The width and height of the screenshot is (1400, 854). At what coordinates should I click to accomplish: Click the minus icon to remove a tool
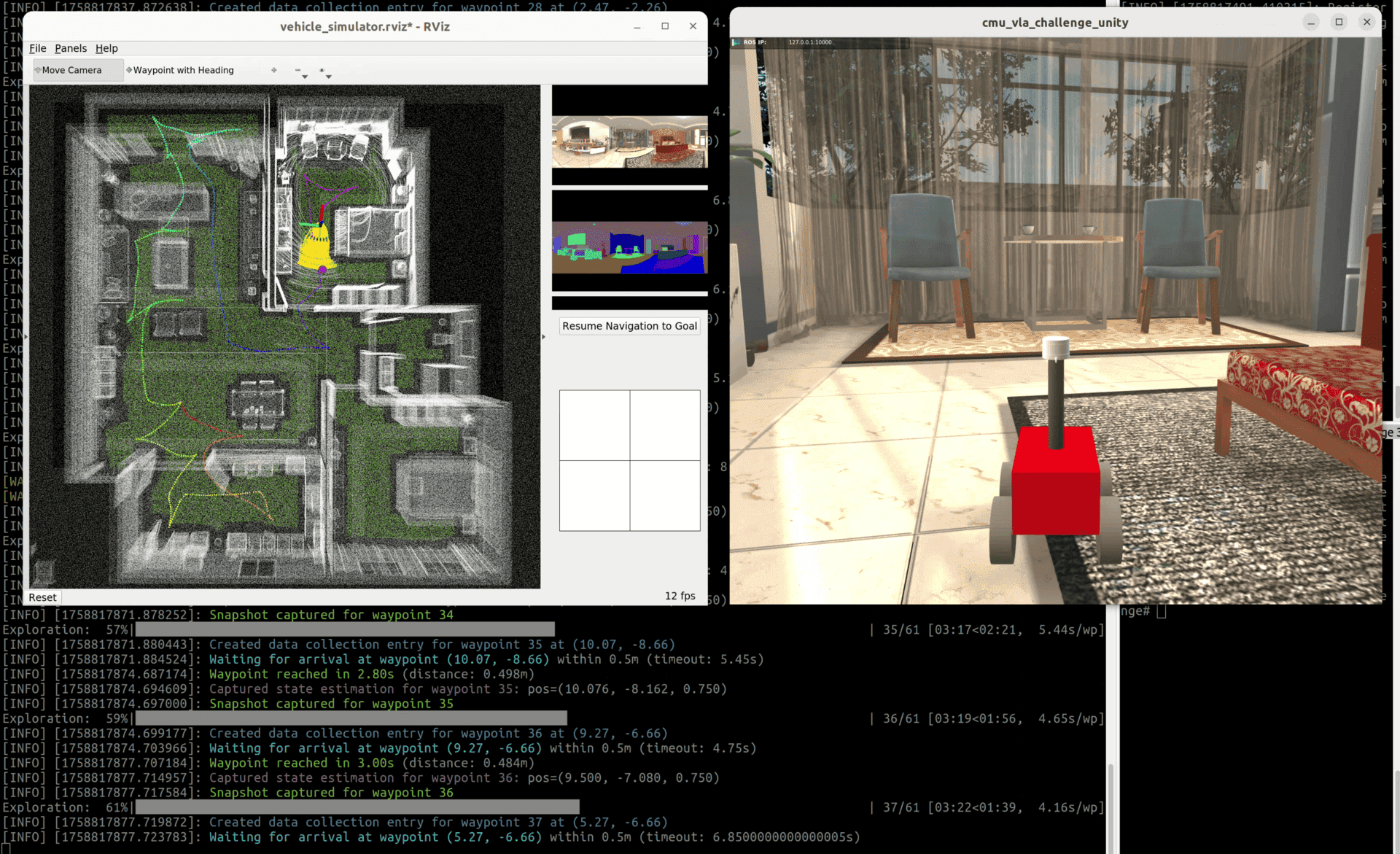(297, 70)
